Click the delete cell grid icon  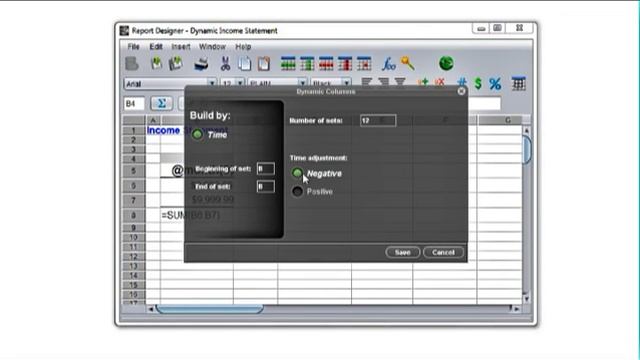pos(364,64)
